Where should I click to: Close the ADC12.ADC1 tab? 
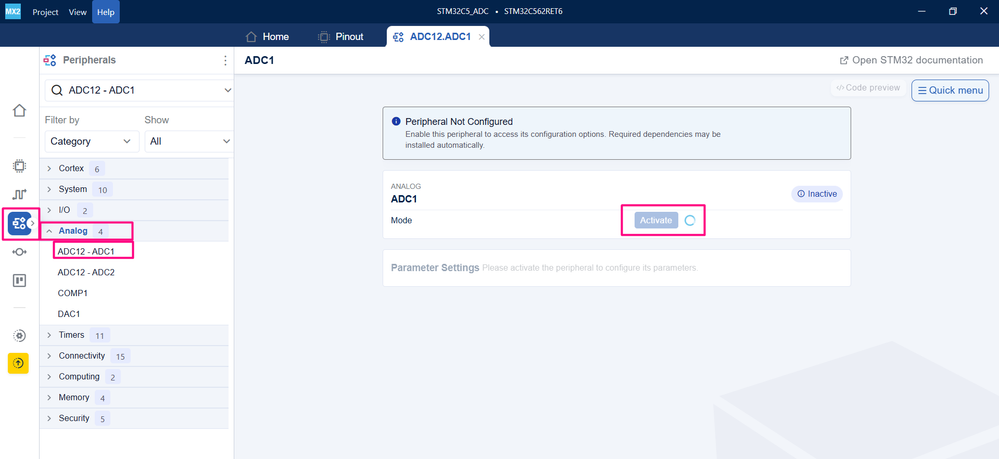(482, 37)
